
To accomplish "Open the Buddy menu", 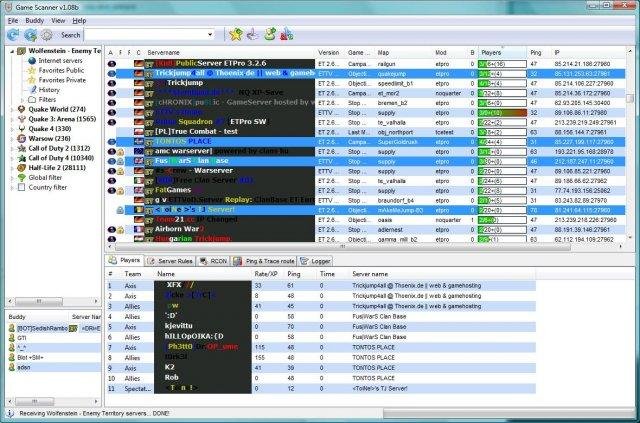I will tap(34, 20).
